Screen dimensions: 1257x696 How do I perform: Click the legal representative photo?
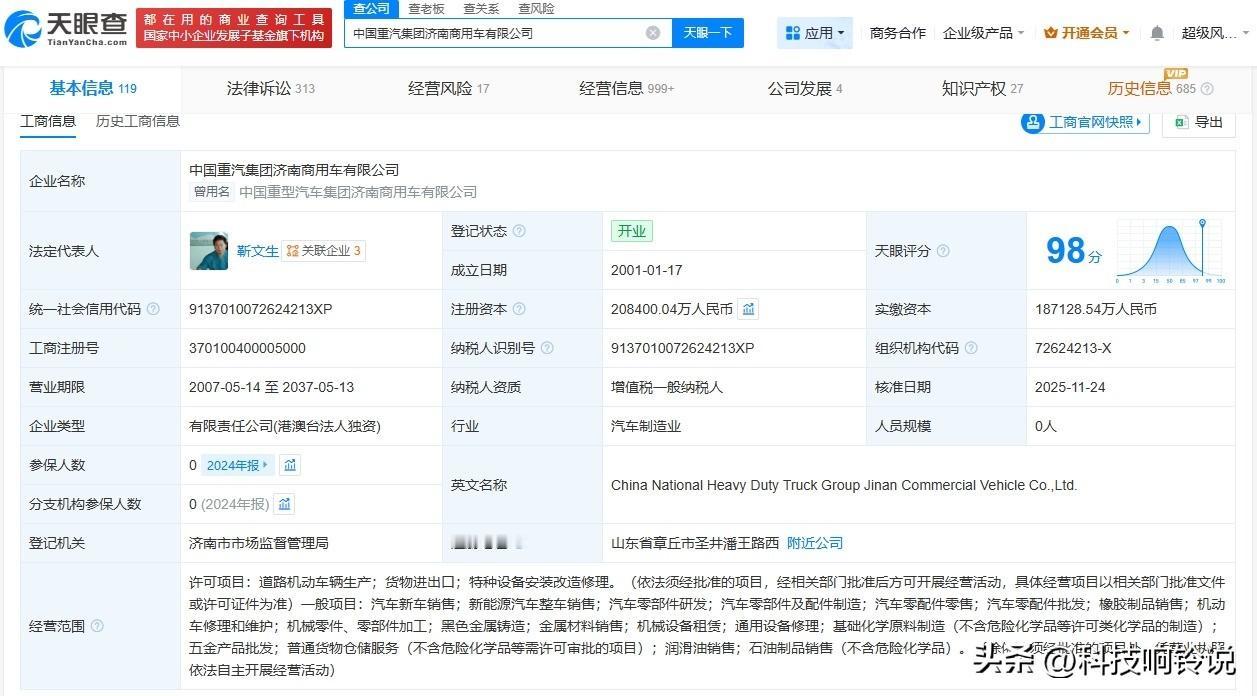click(x=209, y=251)
